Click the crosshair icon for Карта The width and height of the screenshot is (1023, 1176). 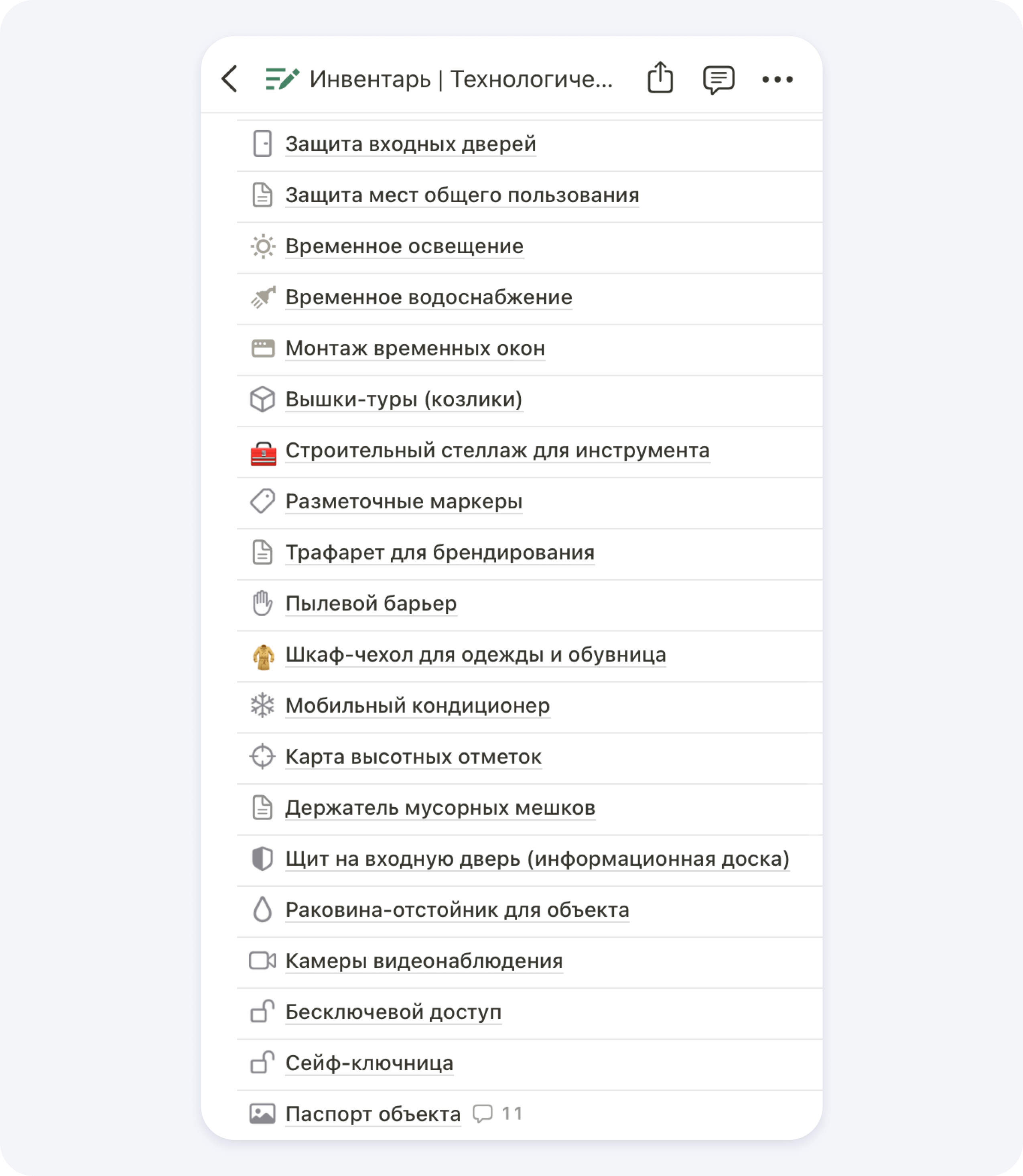point(263,756)
